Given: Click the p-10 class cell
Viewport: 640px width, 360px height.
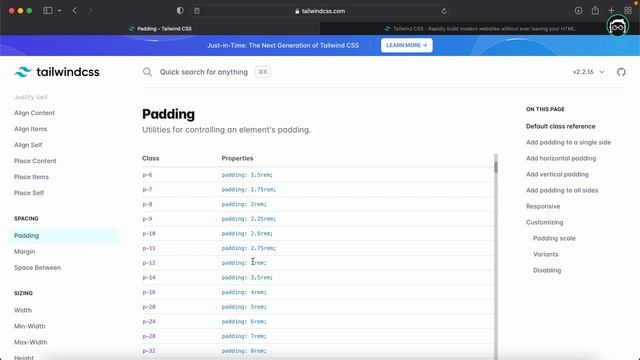Looking at the screenshot, I should click(x=149, y=233).
